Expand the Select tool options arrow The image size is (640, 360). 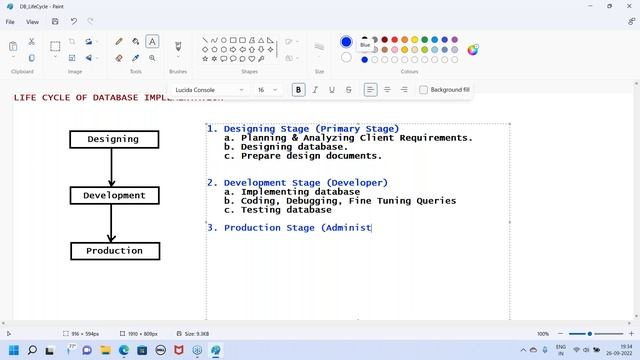click(55, 57)
